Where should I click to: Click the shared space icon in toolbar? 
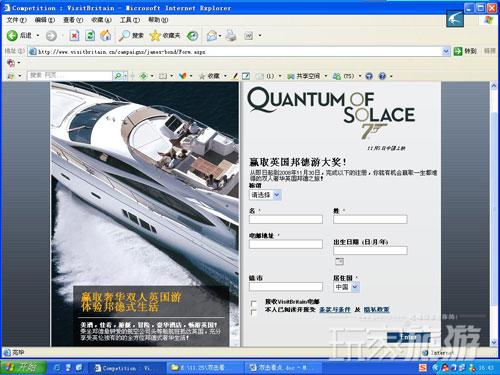point(291,76)
